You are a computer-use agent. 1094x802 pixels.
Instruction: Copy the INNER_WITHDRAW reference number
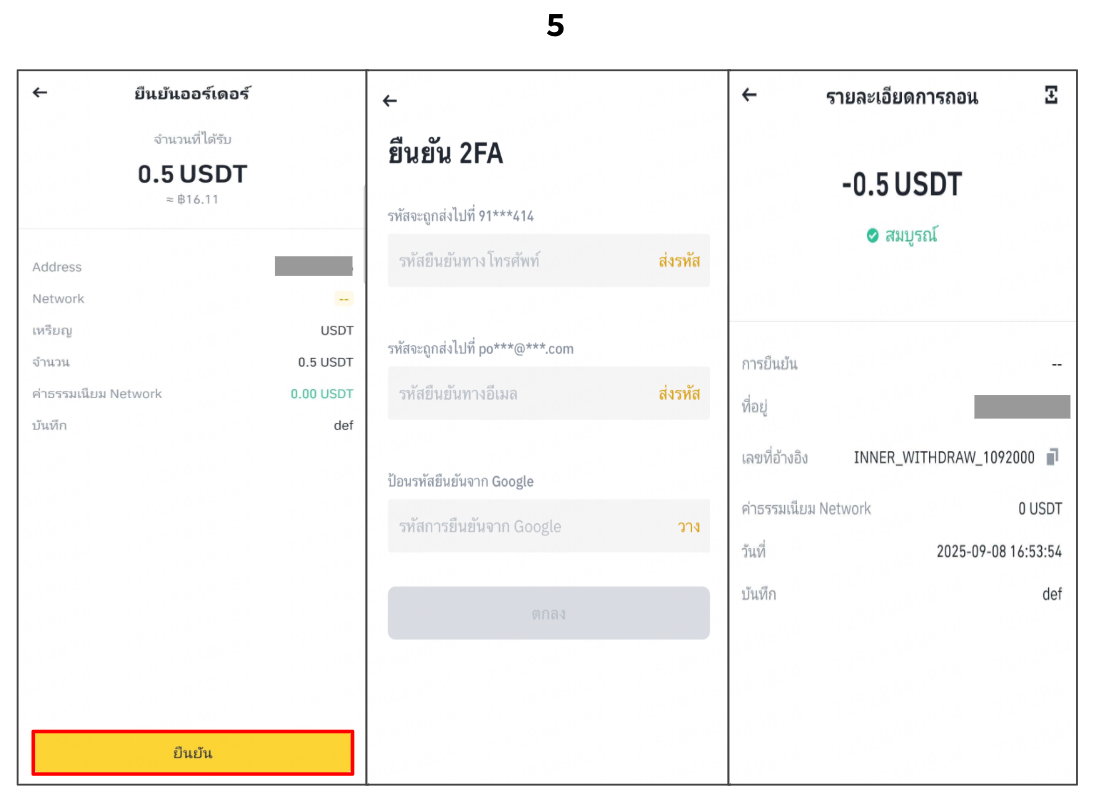[x=1052, y=457]
